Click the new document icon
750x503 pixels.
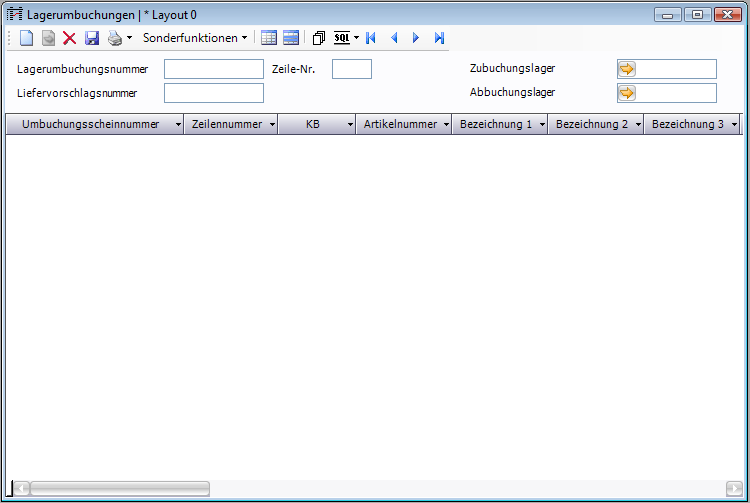click(27, 38)
